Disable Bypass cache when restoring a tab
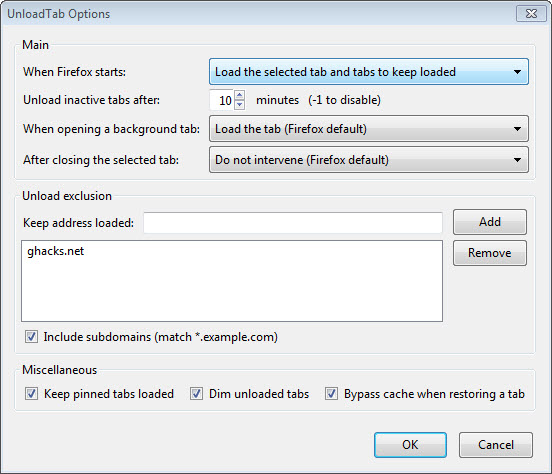 331,393
